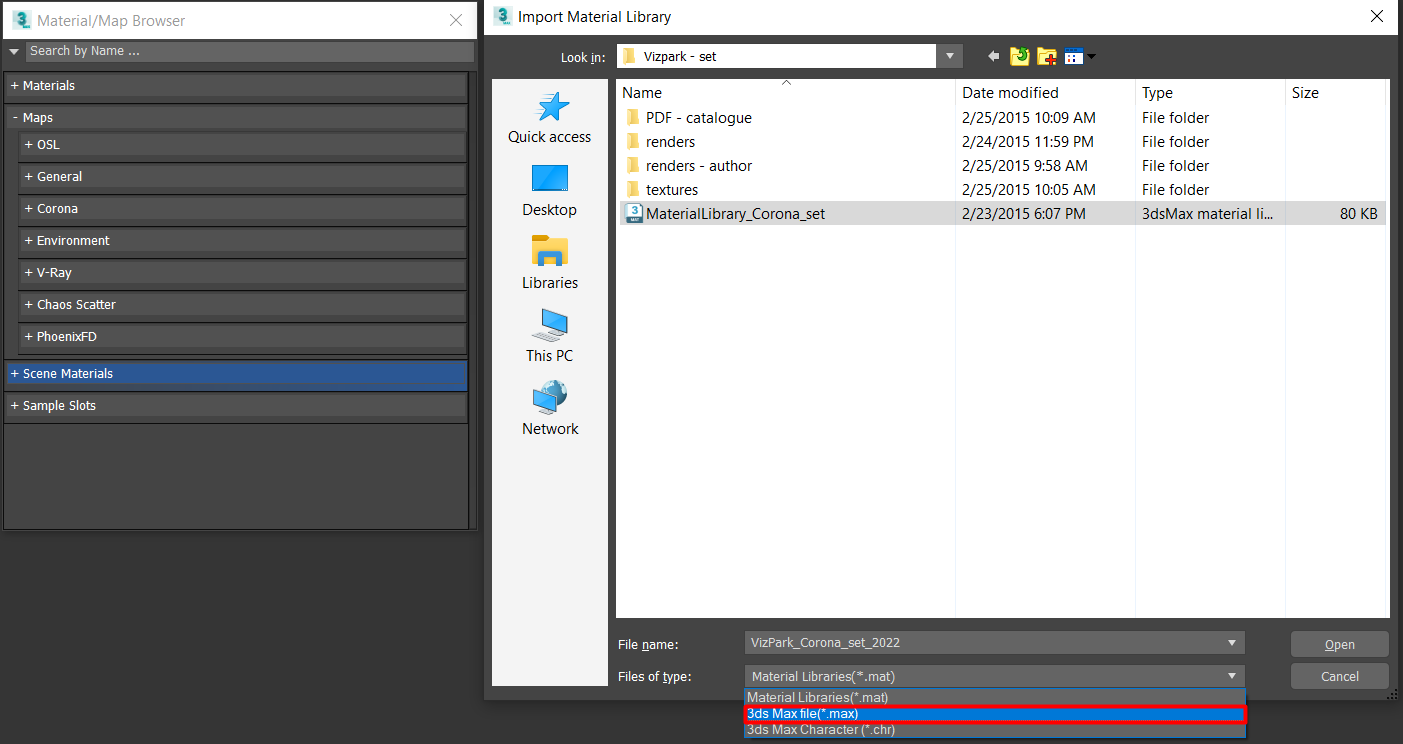Click the 2/25/2015 10:05 AM date cell
The image size is (1403, 744).
(x=1029, y=190)
